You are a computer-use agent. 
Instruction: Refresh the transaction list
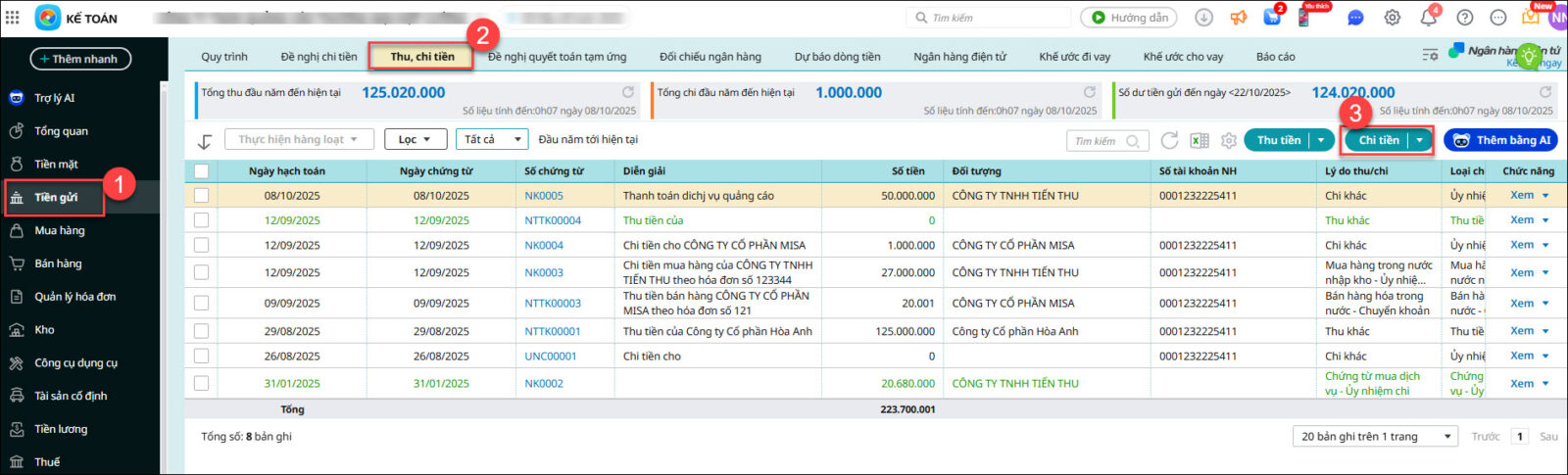1169,141
